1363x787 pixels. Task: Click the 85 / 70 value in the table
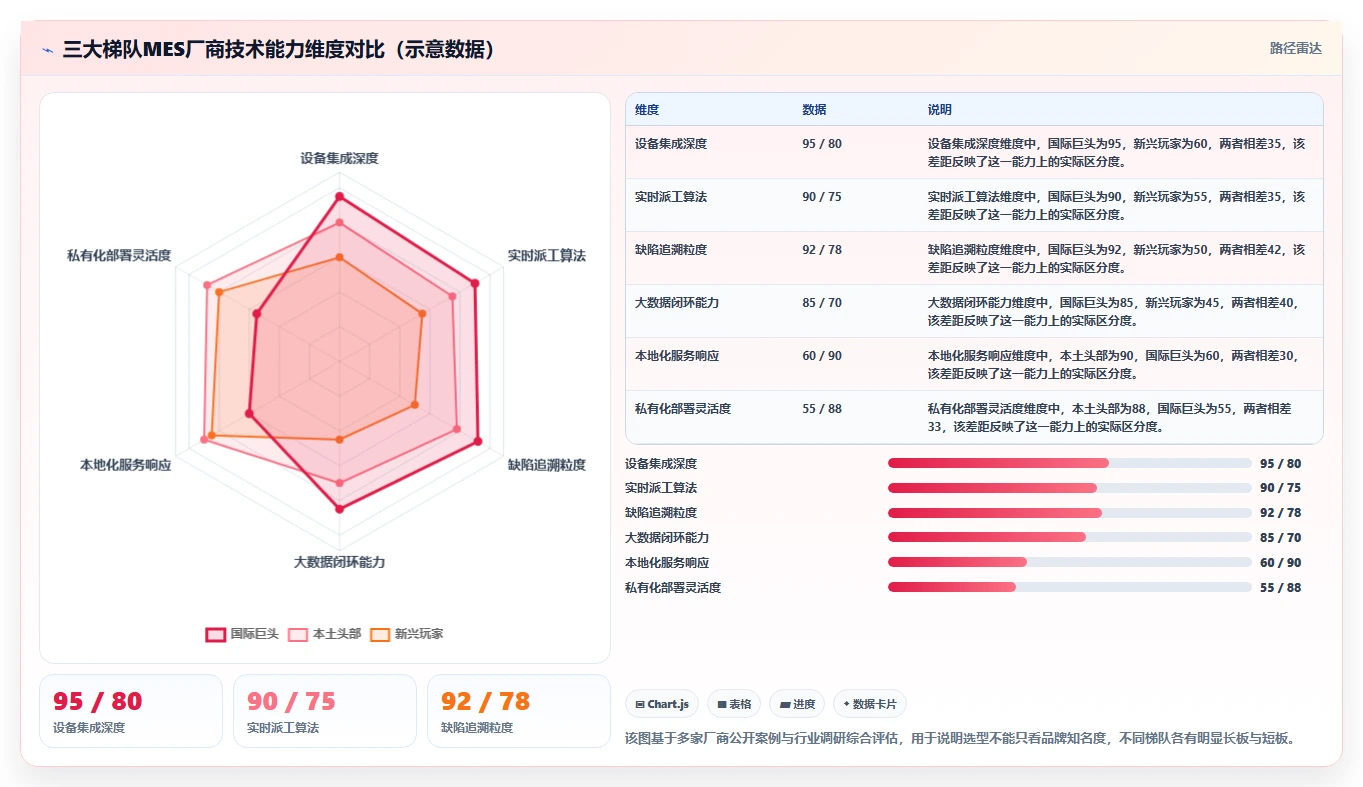coord(822,303)
